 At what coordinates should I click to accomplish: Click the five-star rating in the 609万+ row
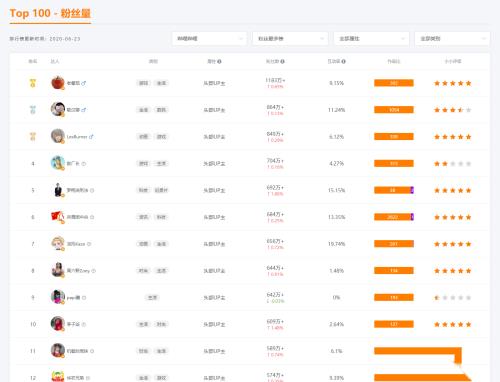(x=453, y=324)
